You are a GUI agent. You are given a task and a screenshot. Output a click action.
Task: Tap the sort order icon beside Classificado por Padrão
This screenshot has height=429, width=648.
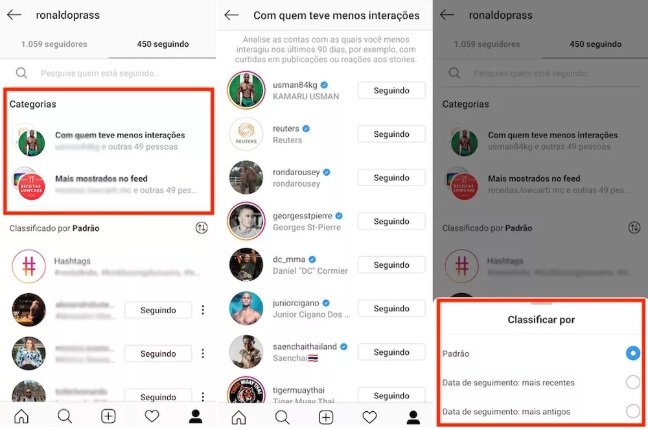pos(202,228)
